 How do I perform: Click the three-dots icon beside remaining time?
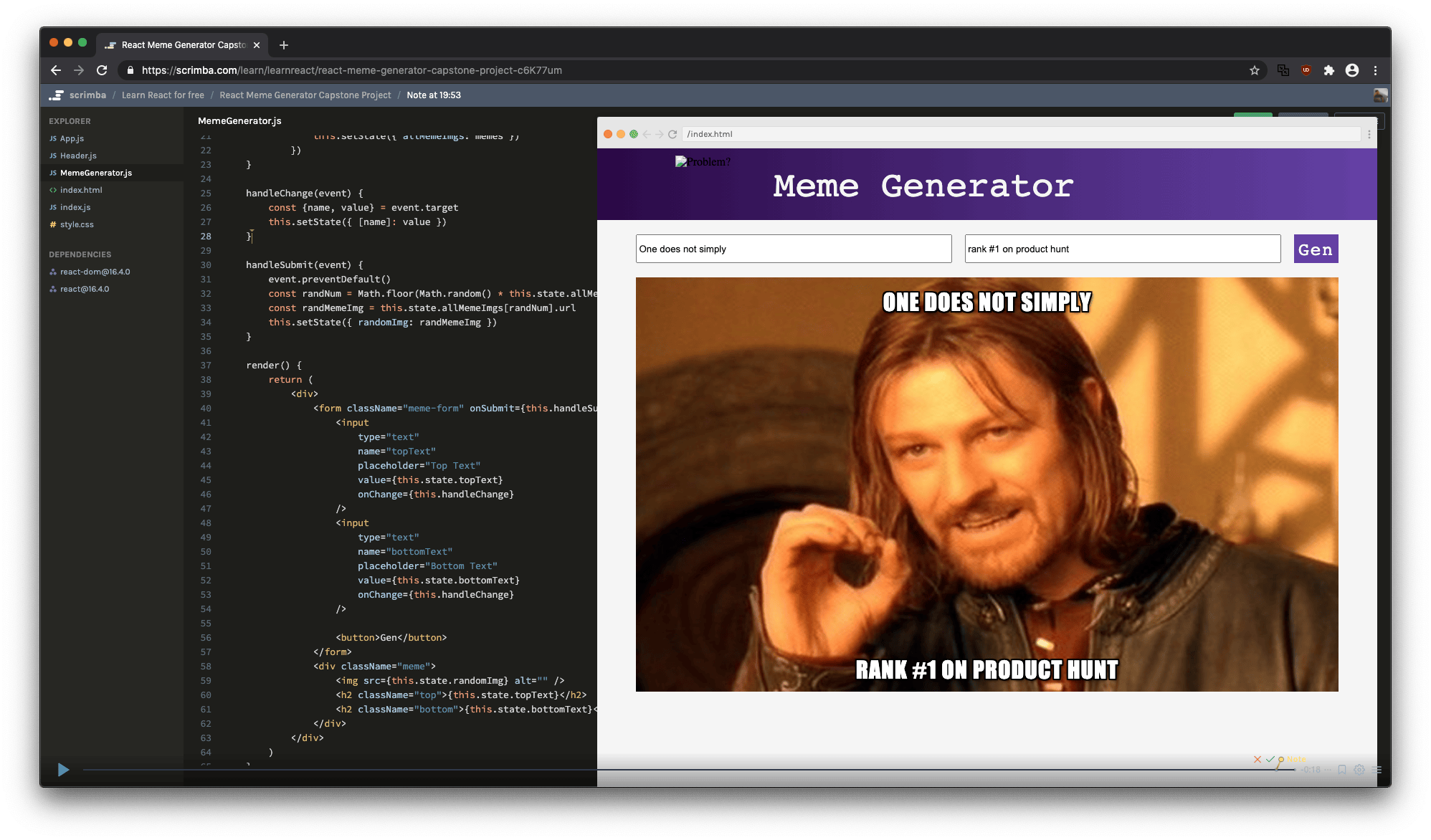1328,770
